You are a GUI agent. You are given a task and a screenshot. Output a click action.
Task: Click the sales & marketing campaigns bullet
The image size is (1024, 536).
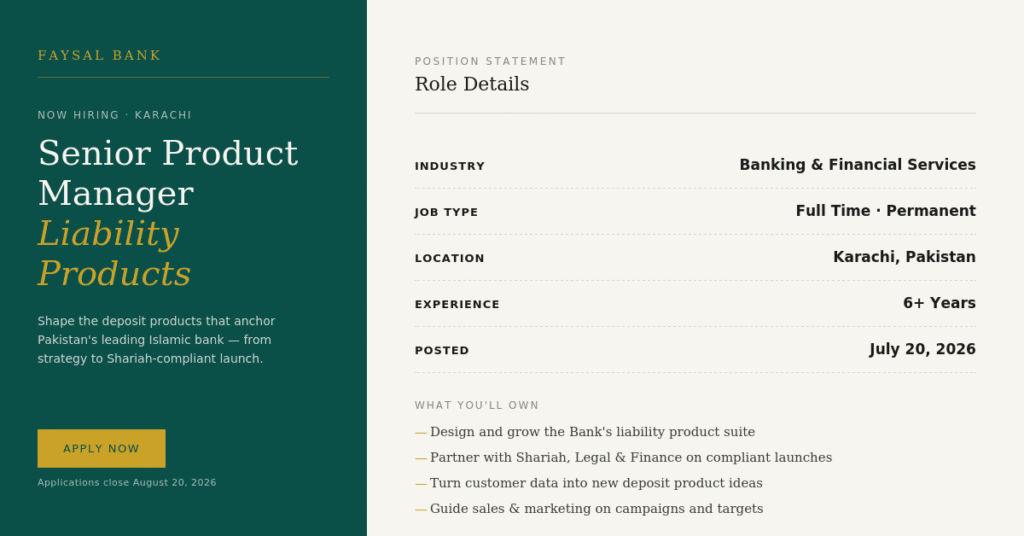[x=588, y=509]
